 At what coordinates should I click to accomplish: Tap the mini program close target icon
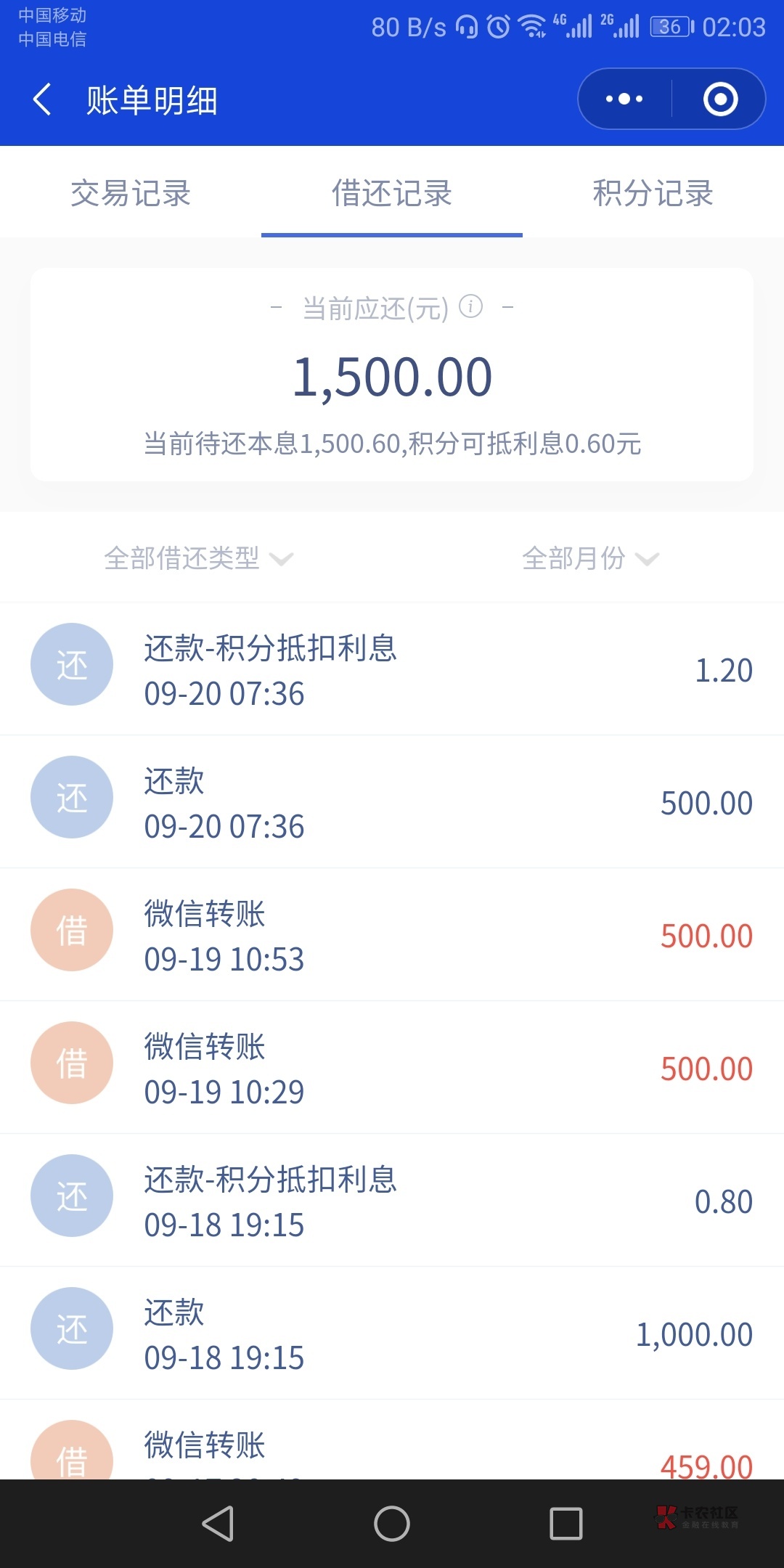coord(720,99)
